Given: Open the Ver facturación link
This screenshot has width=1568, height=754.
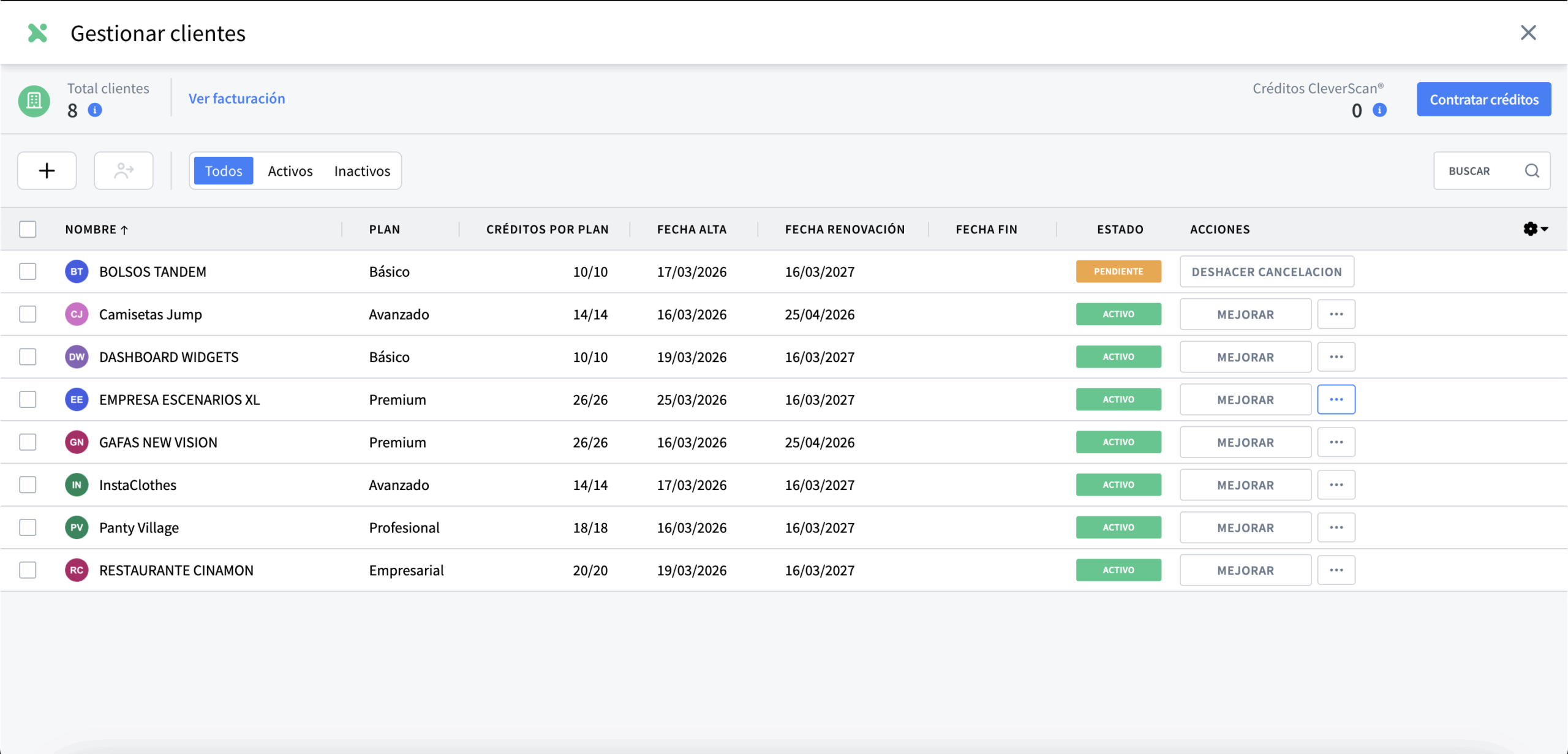Looking at the screenshot, I should coord(236,99).
